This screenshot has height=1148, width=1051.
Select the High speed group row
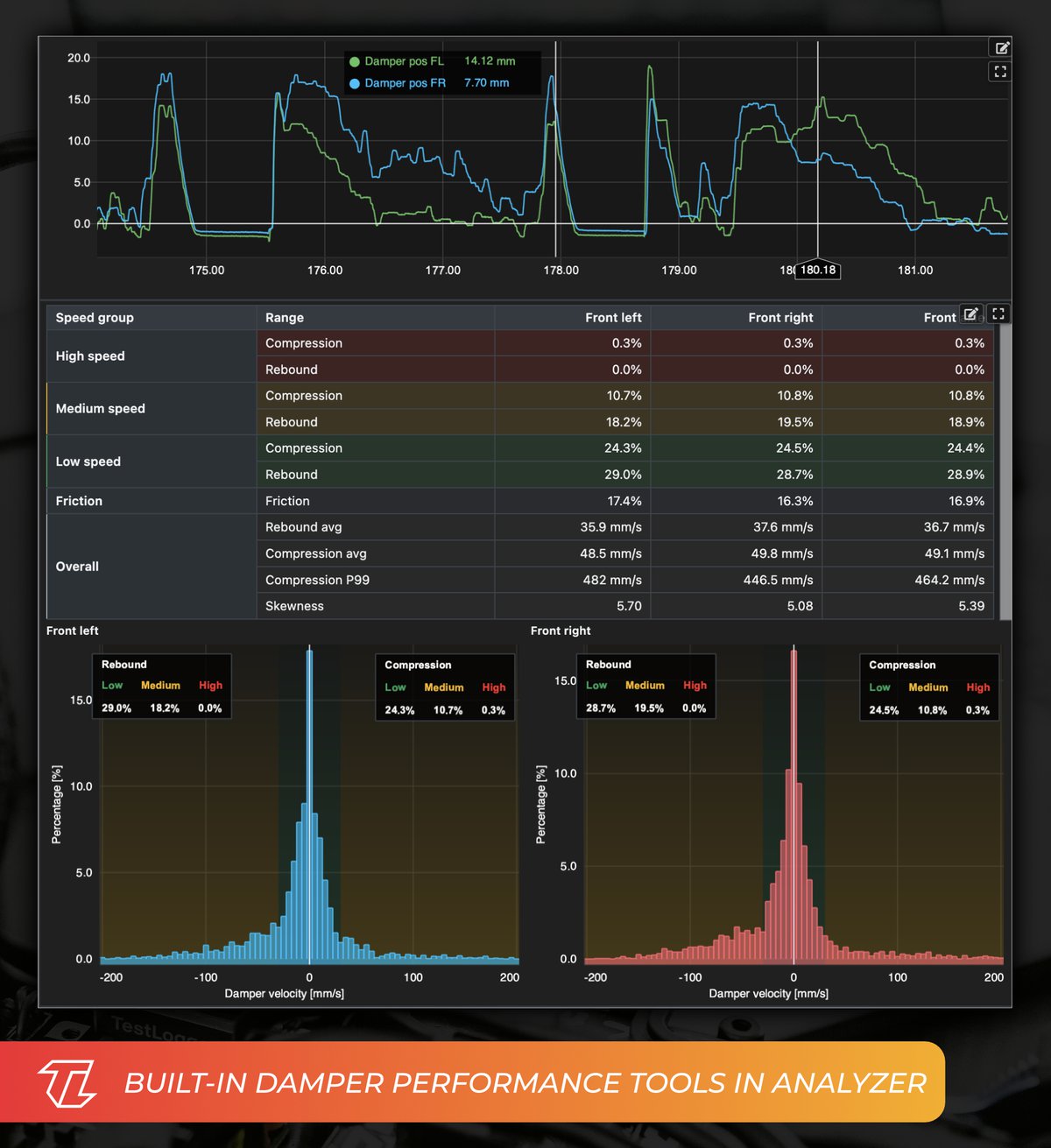(x=151, y=356)
